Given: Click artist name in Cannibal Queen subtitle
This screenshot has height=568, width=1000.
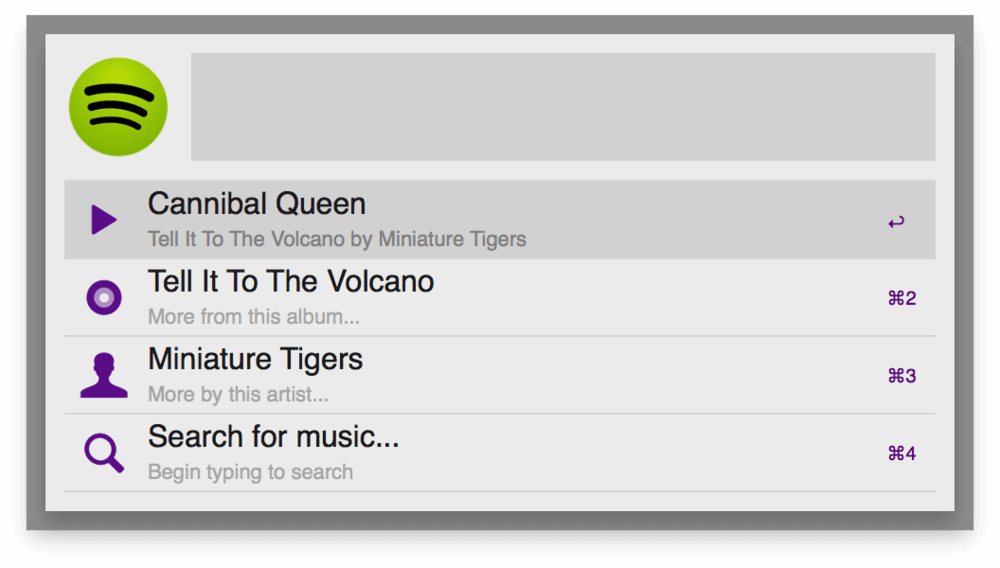Looking at the screenshot, I should pos(452,240).
